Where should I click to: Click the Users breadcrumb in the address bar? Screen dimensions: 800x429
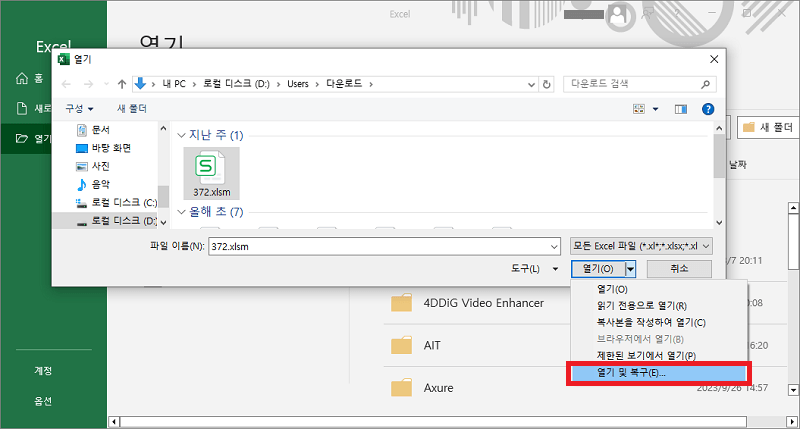(x=298, y=84)
